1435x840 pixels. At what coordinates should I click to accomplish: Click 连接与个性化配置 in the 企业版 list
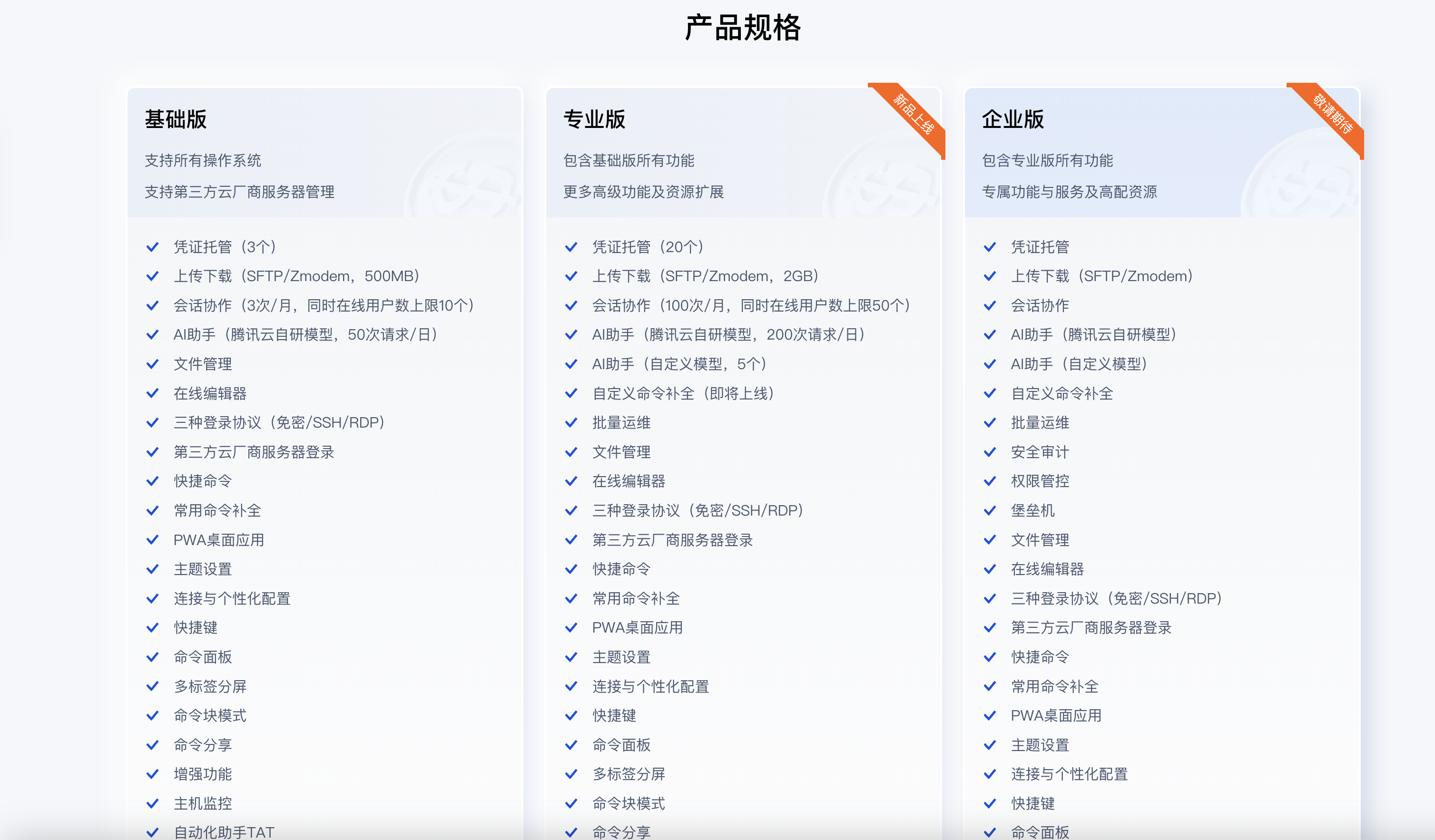coord(1070,774)
